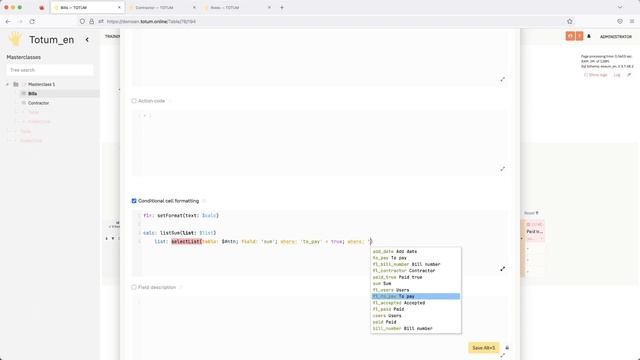The height and width of the screenshot is (360, 640).
Task: Click the Save Alt+S button
Action: point(483,348)
